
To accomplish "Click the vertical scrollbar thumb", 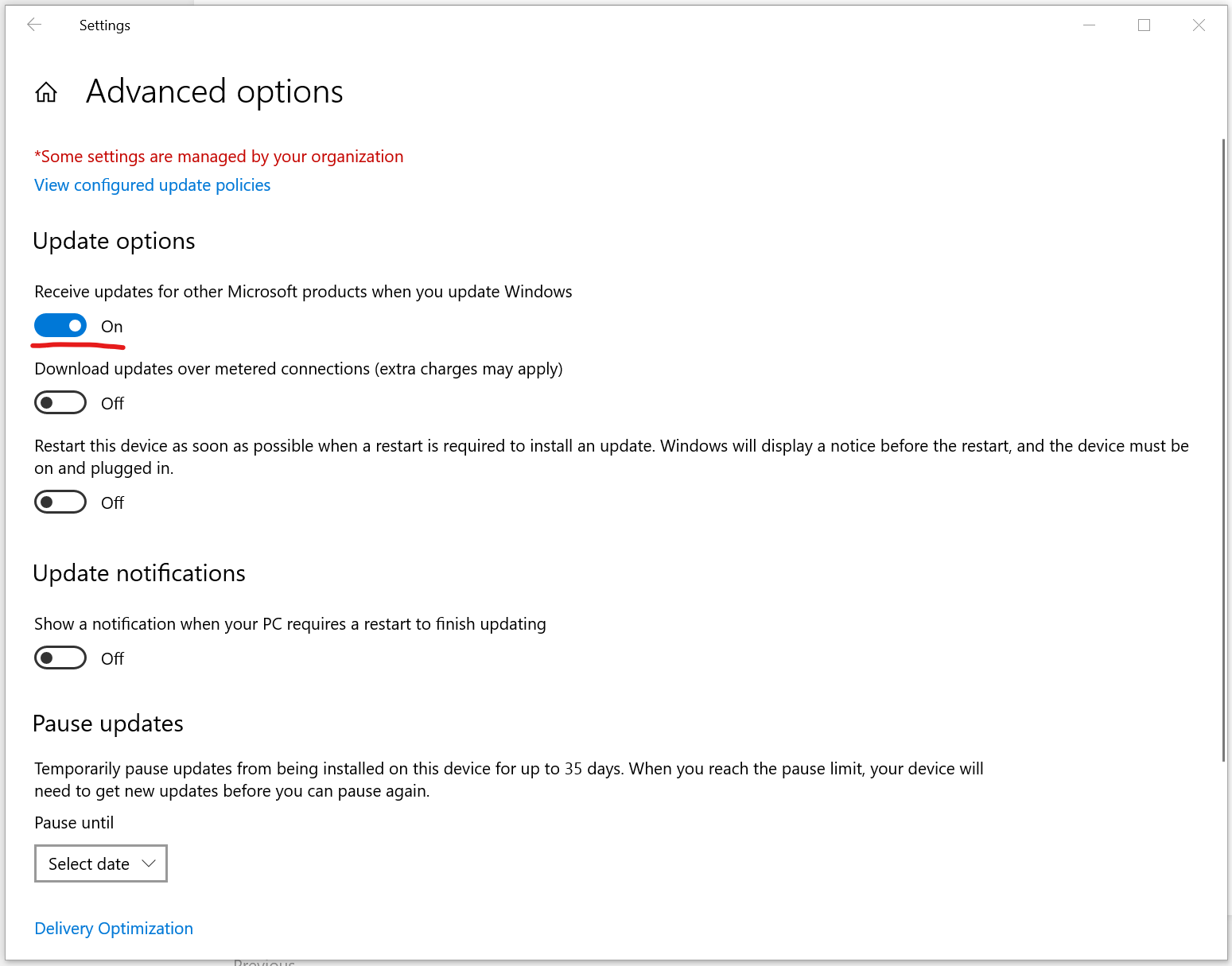I will 1223,450.
